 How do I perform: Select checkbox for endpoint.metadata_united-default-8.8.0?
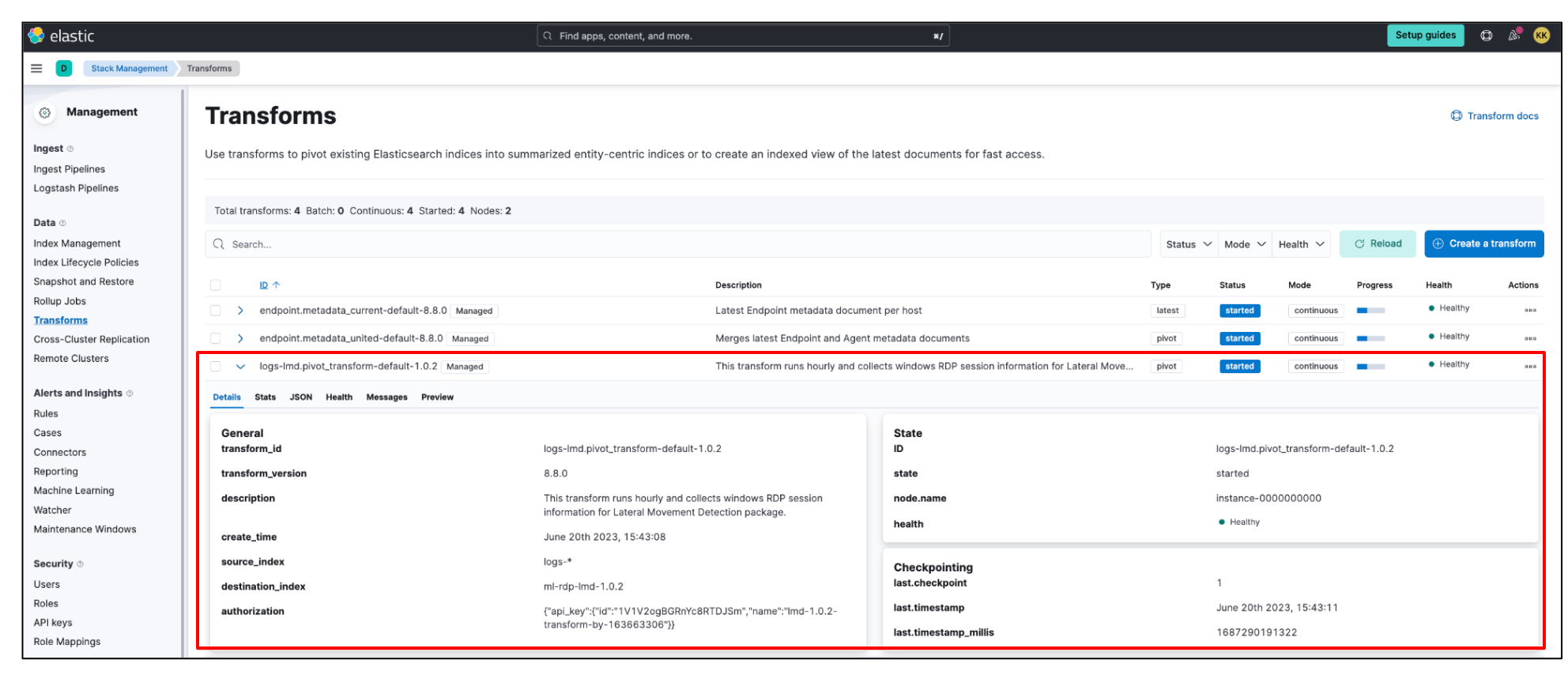click(215, 338)
